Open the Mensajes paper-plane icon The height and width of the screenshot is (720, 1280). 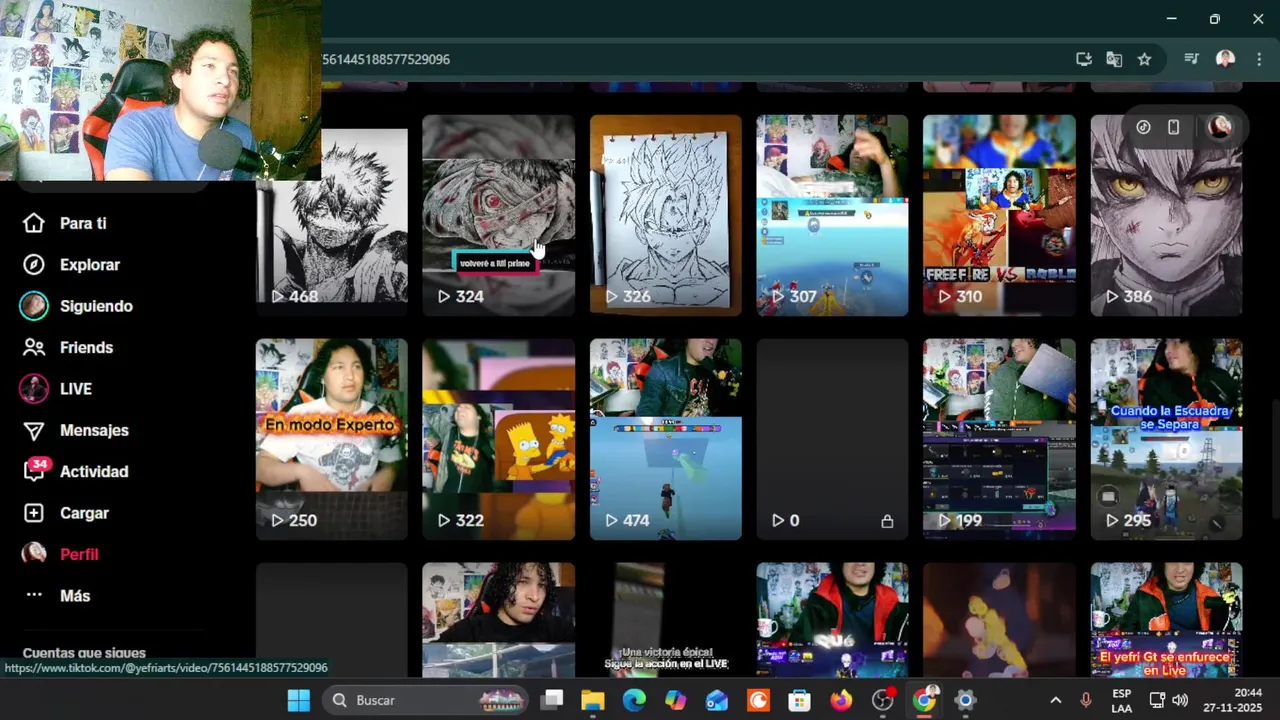(x=34, y=430)
